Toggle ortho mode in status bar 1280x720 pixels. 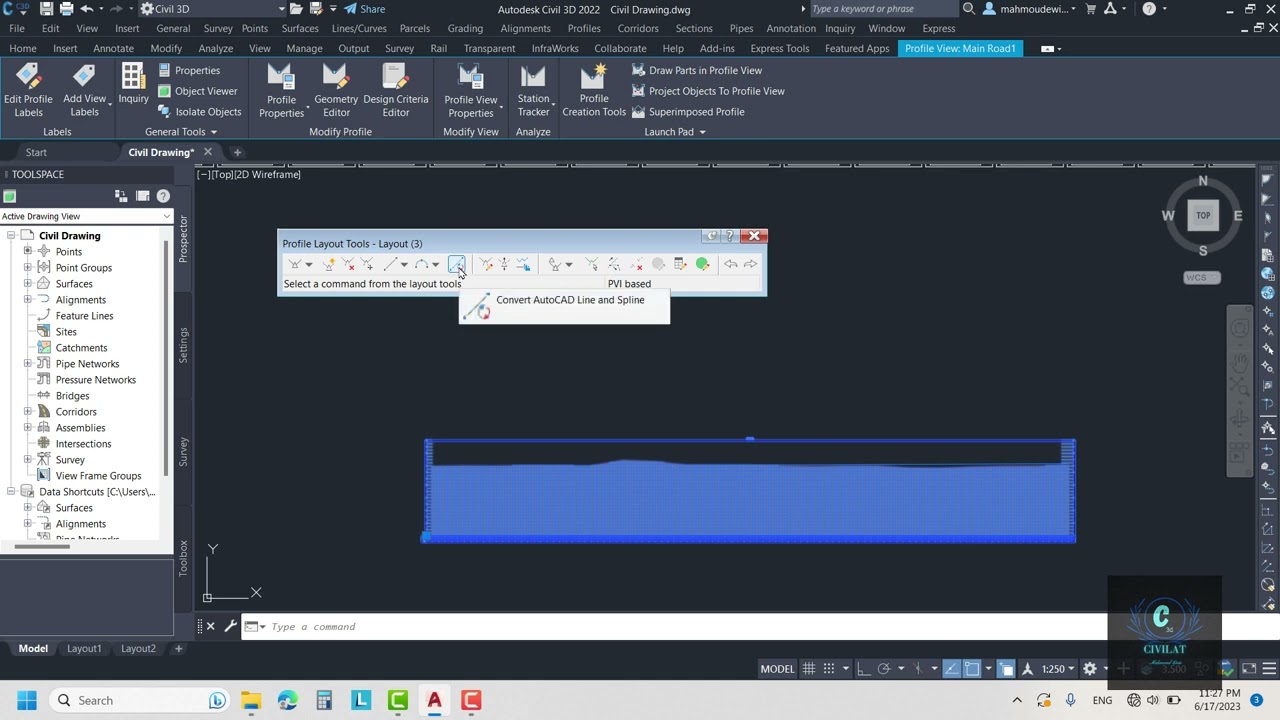863,669
